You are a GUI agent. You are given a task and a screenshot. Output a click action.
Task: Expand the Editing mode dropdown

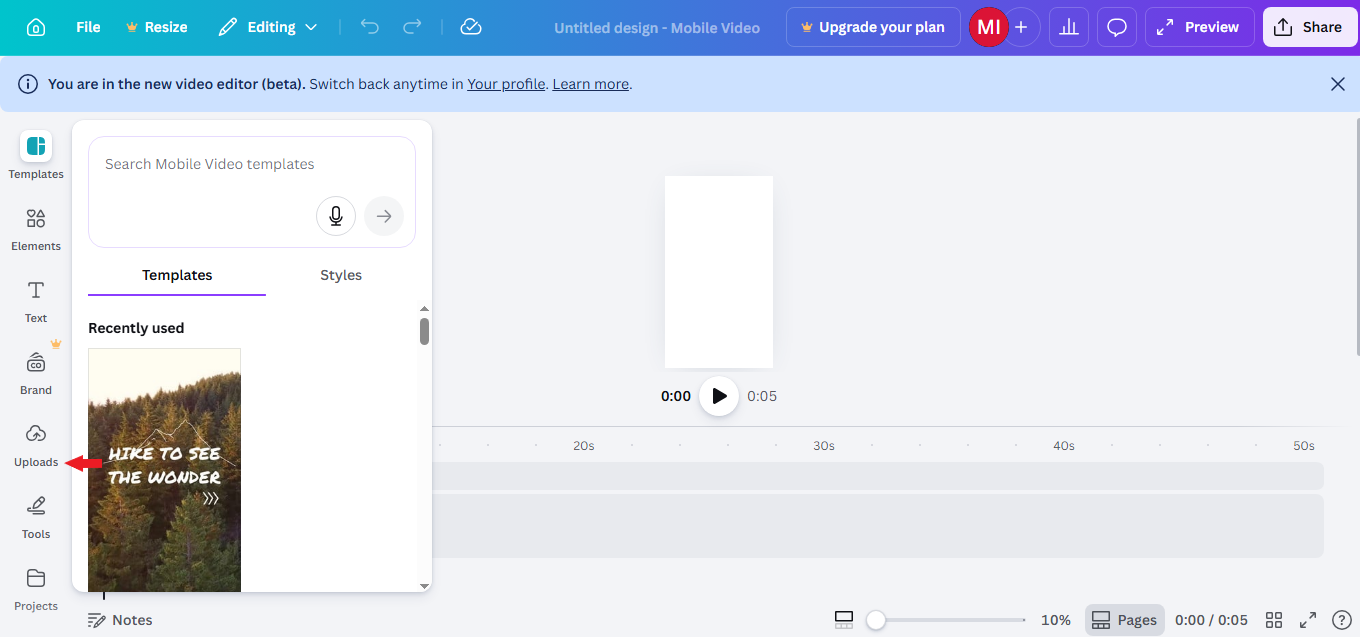(268, 27)
